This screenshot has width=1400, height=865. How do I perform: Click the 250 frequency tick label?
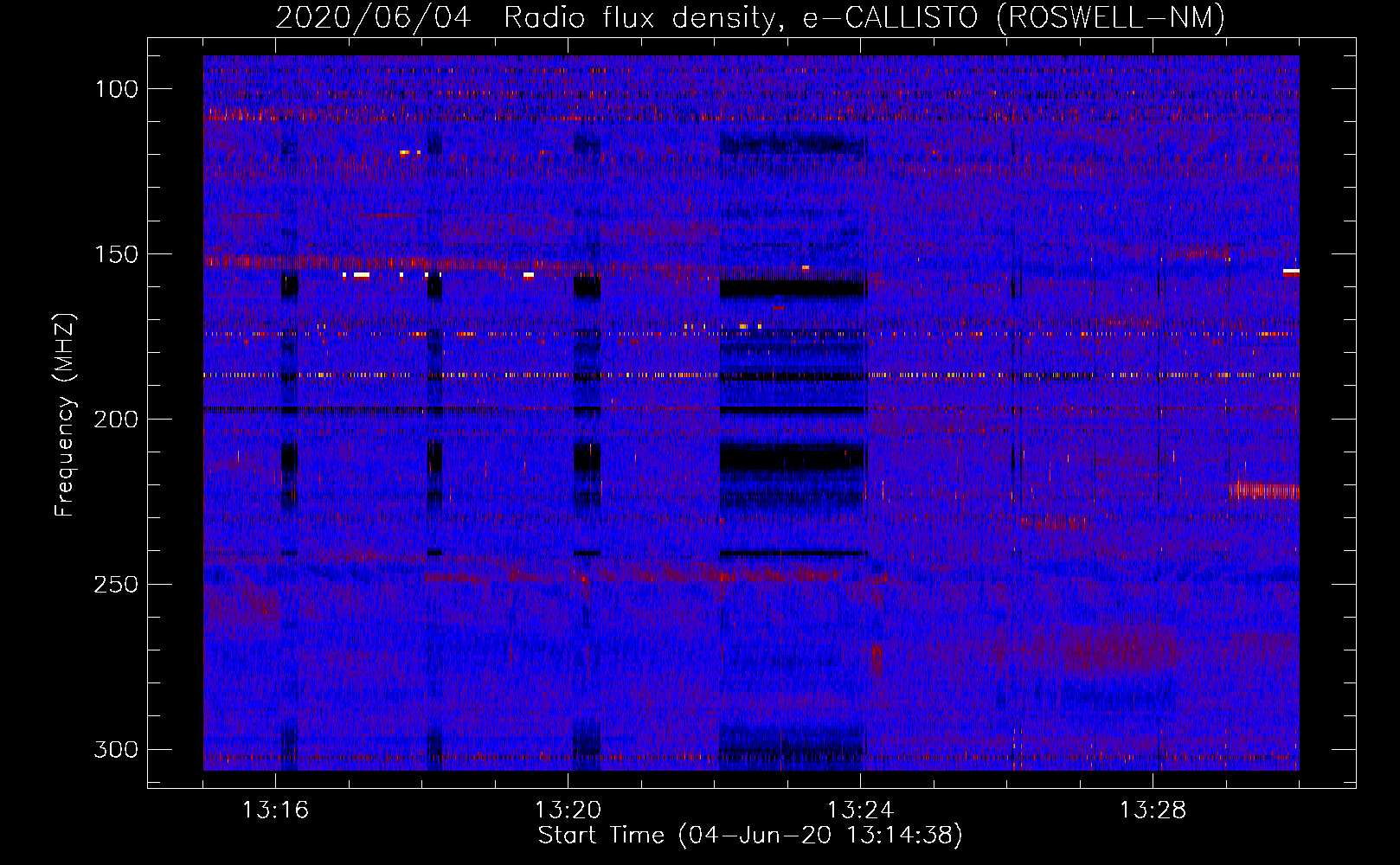click(x=116, y=585)
